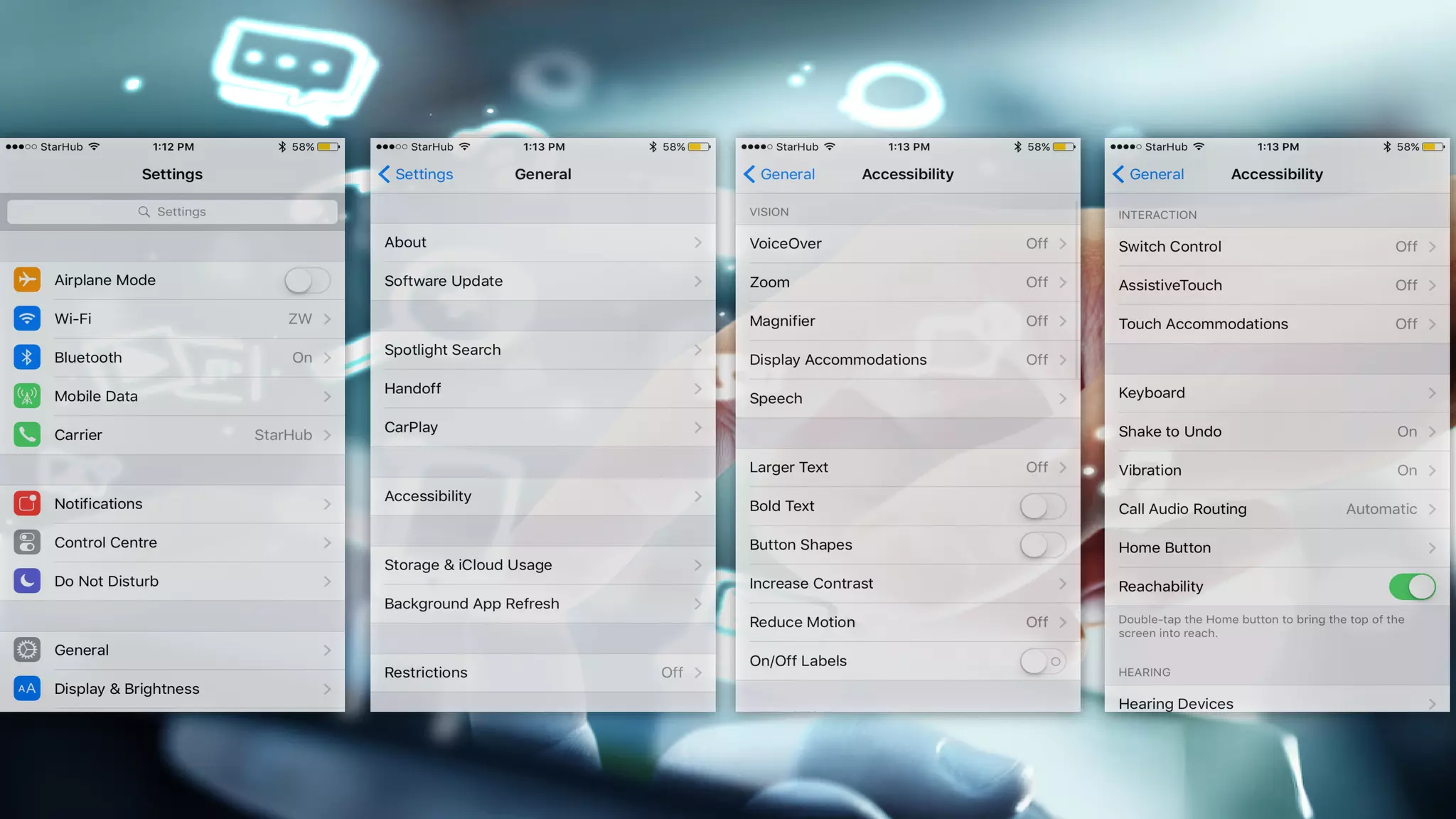The width and height of the screenshot is (1456, 819).
Task: Go back to Settings from General
Action: (x=416, y=174)
